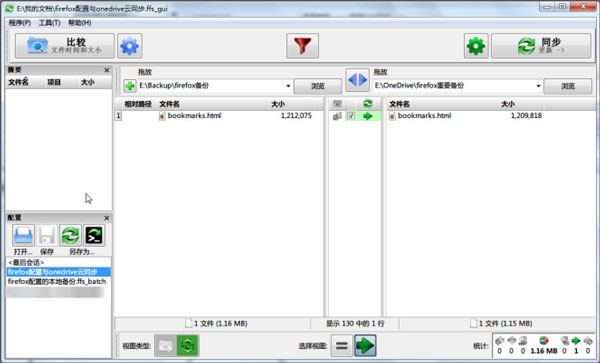This screenshot has width=600, height=363.
Task: Click middle grid sync action column header
Action: (368, 104)
